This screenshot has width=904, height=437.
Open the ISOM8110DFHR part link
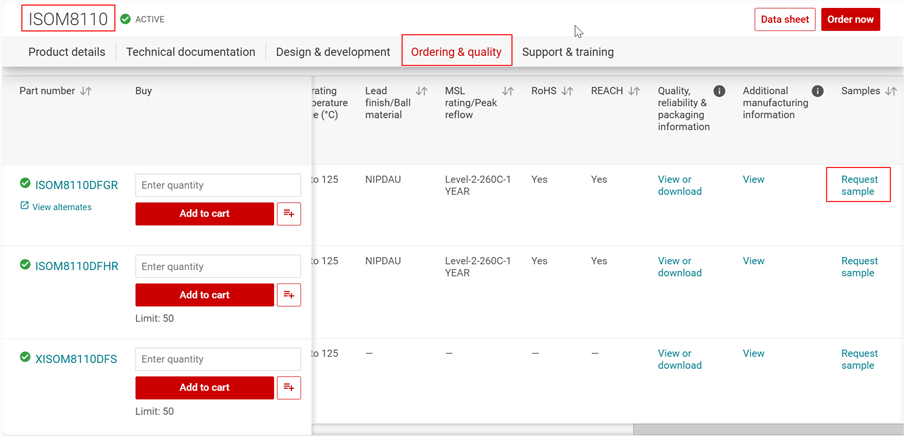(77, 266)
